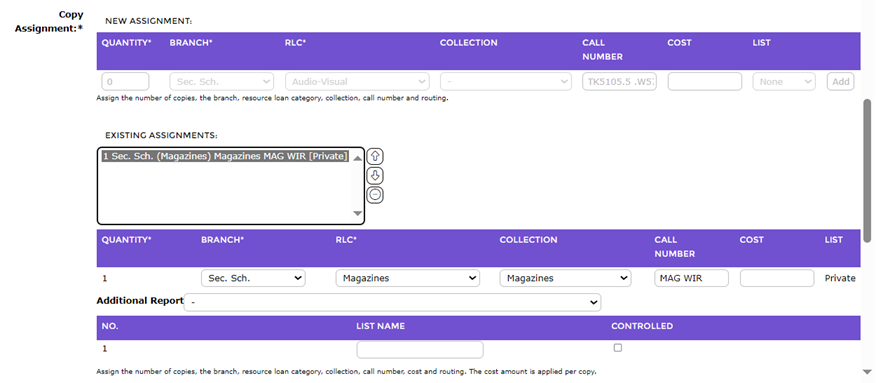The height and width of the screenshot is (383, 876).
Task: Click the Private list value text
Action: [840, 278]
